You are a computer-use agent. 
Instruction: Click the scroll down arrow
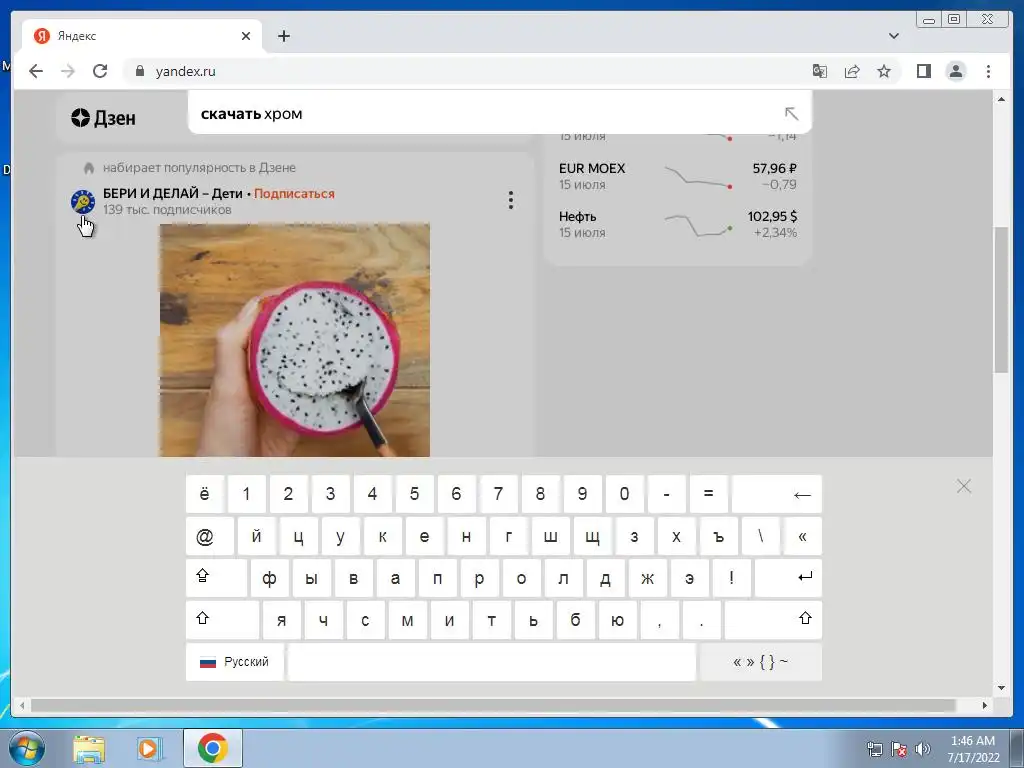coord(1001,687)
